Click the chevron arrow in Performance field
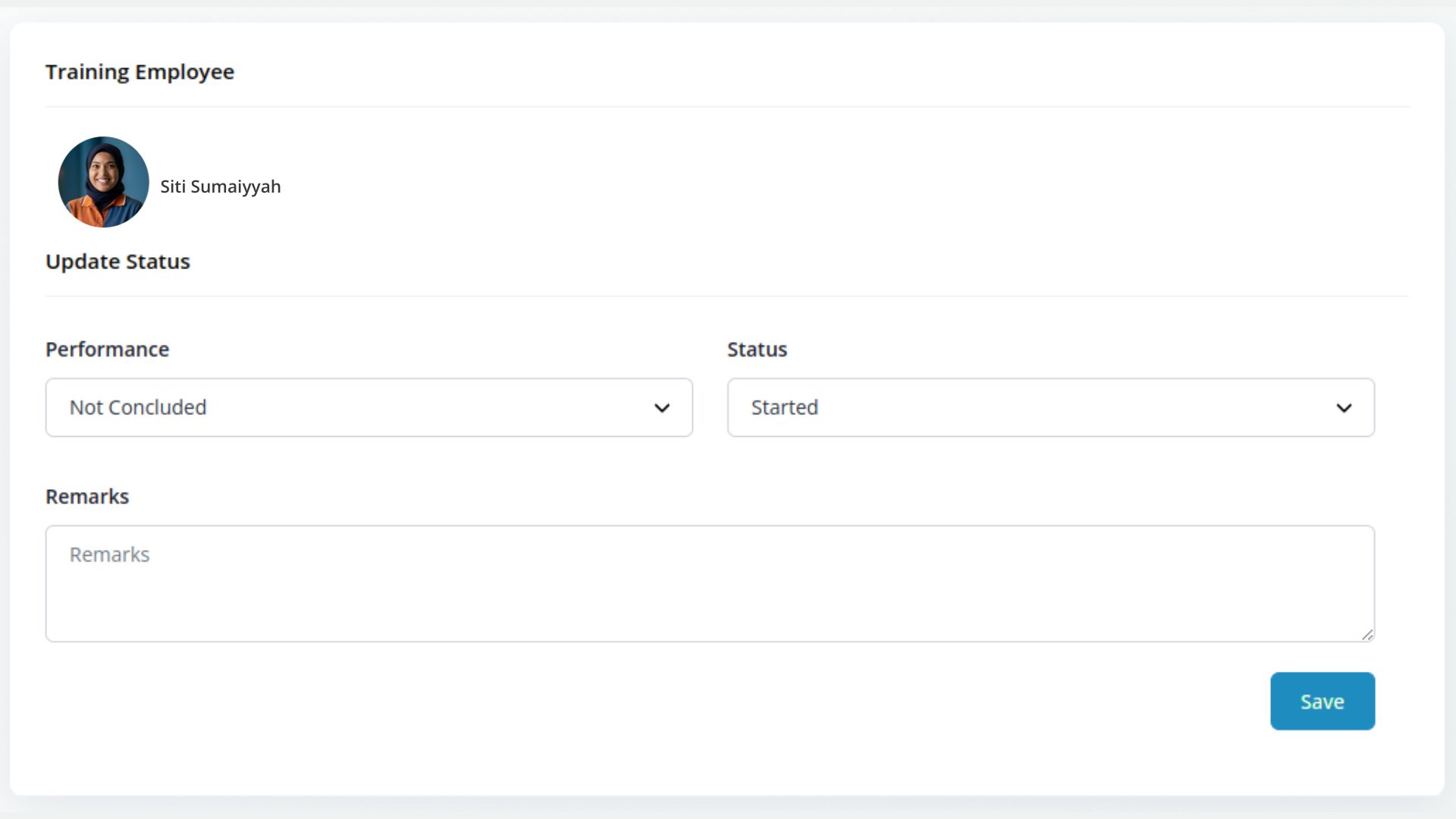Viewport: 1456px width, 819px height. [x=661, y=408]
